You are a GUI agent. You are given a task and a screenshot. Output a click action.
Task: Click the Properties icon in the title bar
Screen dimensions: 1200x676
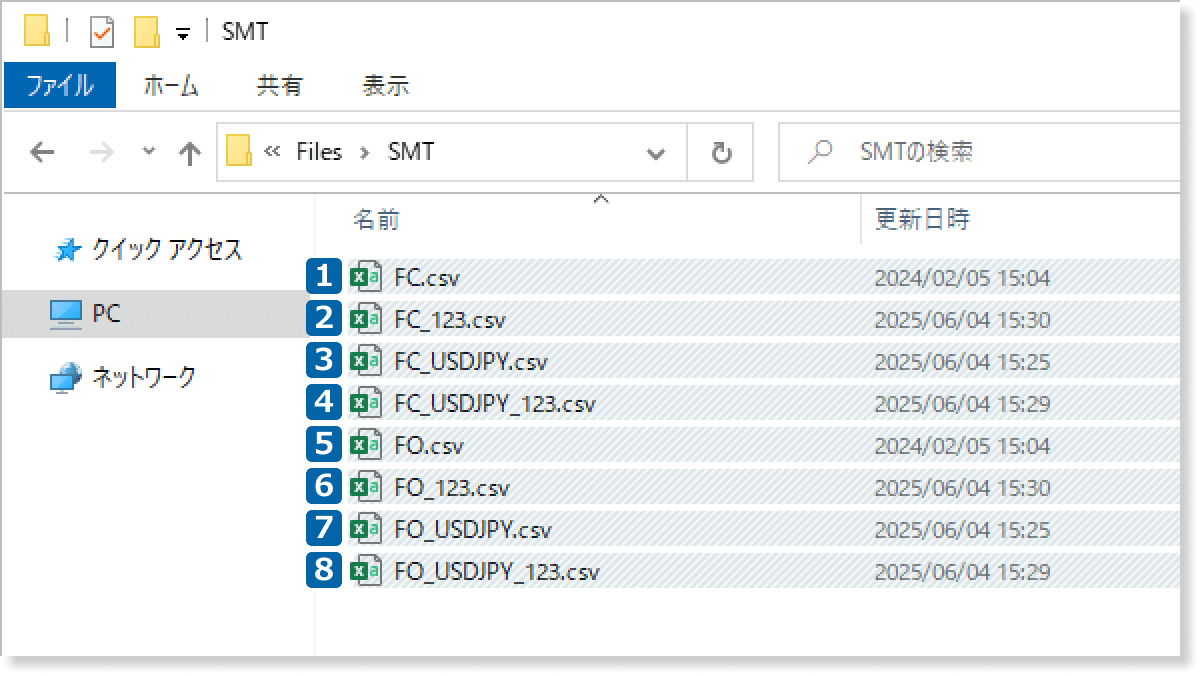[102, 32]
